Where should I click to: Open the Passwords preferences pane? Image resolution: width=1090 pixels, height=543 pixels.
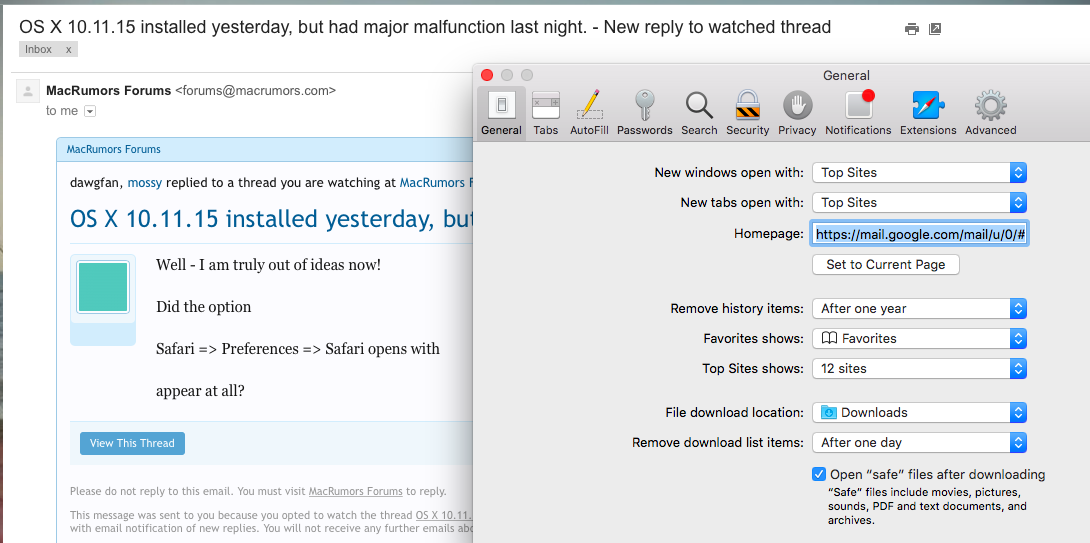[x=644, y=113]
